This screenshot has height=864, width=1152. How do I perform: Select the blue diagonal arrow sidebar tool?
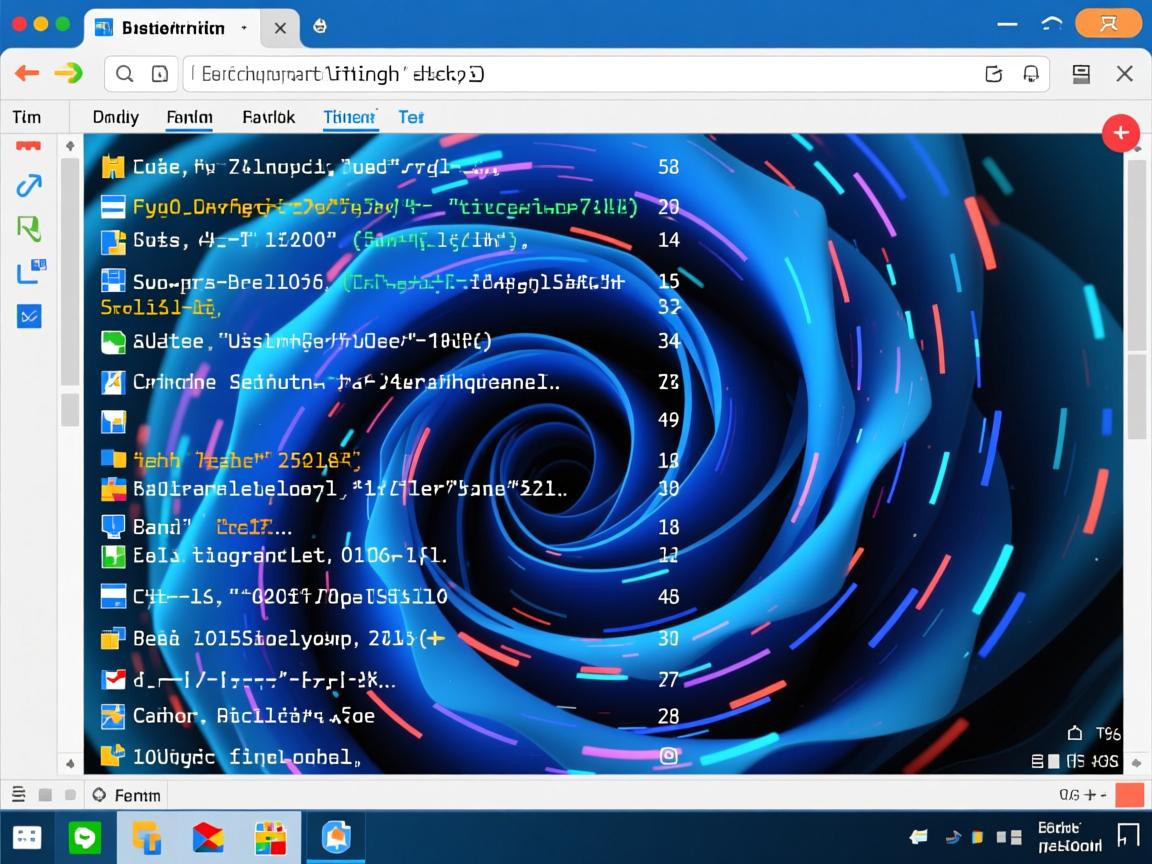click(x=29, y=185)
